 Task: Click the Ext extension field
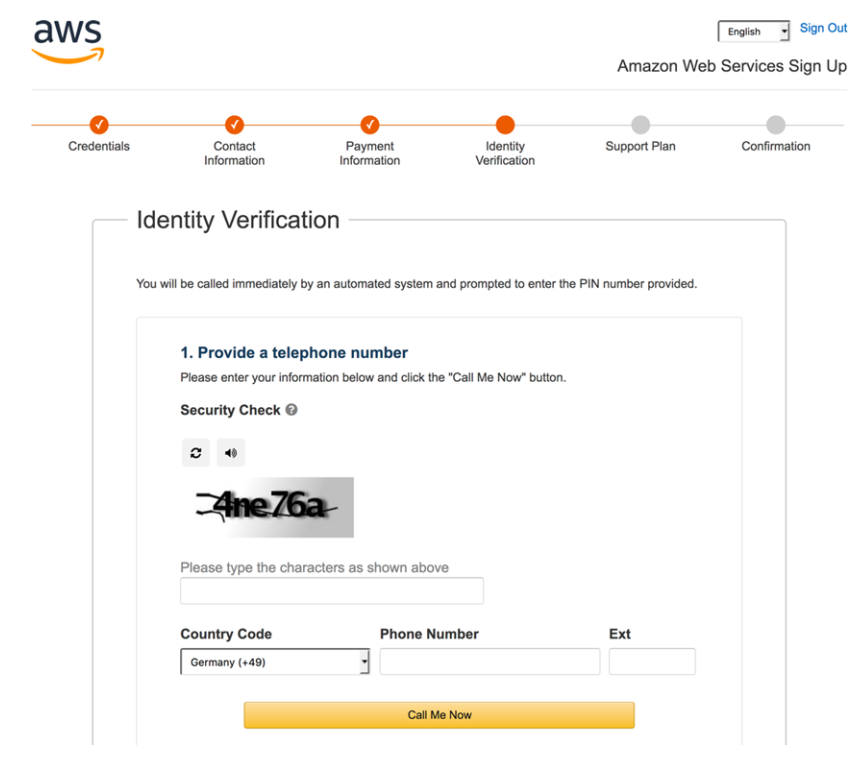coord(651,662)
